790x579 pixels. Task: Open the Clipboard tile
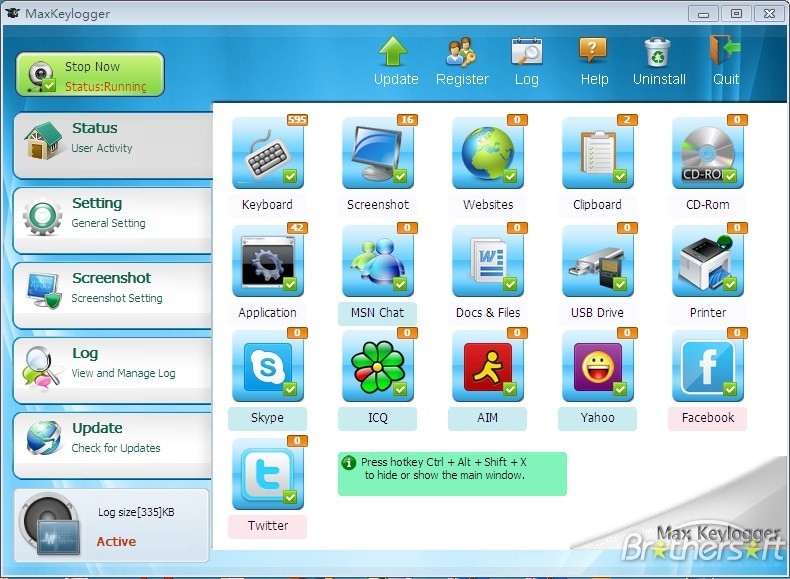[x=598, y=153]
